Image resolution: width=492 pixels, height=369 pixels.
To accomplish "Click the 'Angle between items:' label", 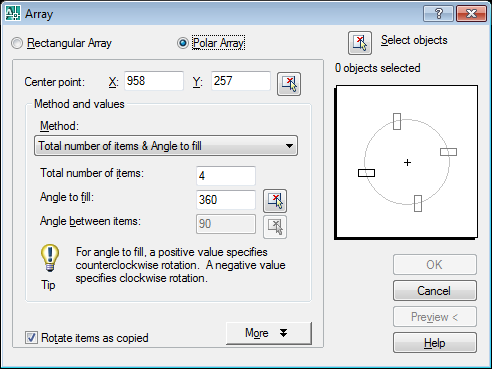I will pos(90,221).
